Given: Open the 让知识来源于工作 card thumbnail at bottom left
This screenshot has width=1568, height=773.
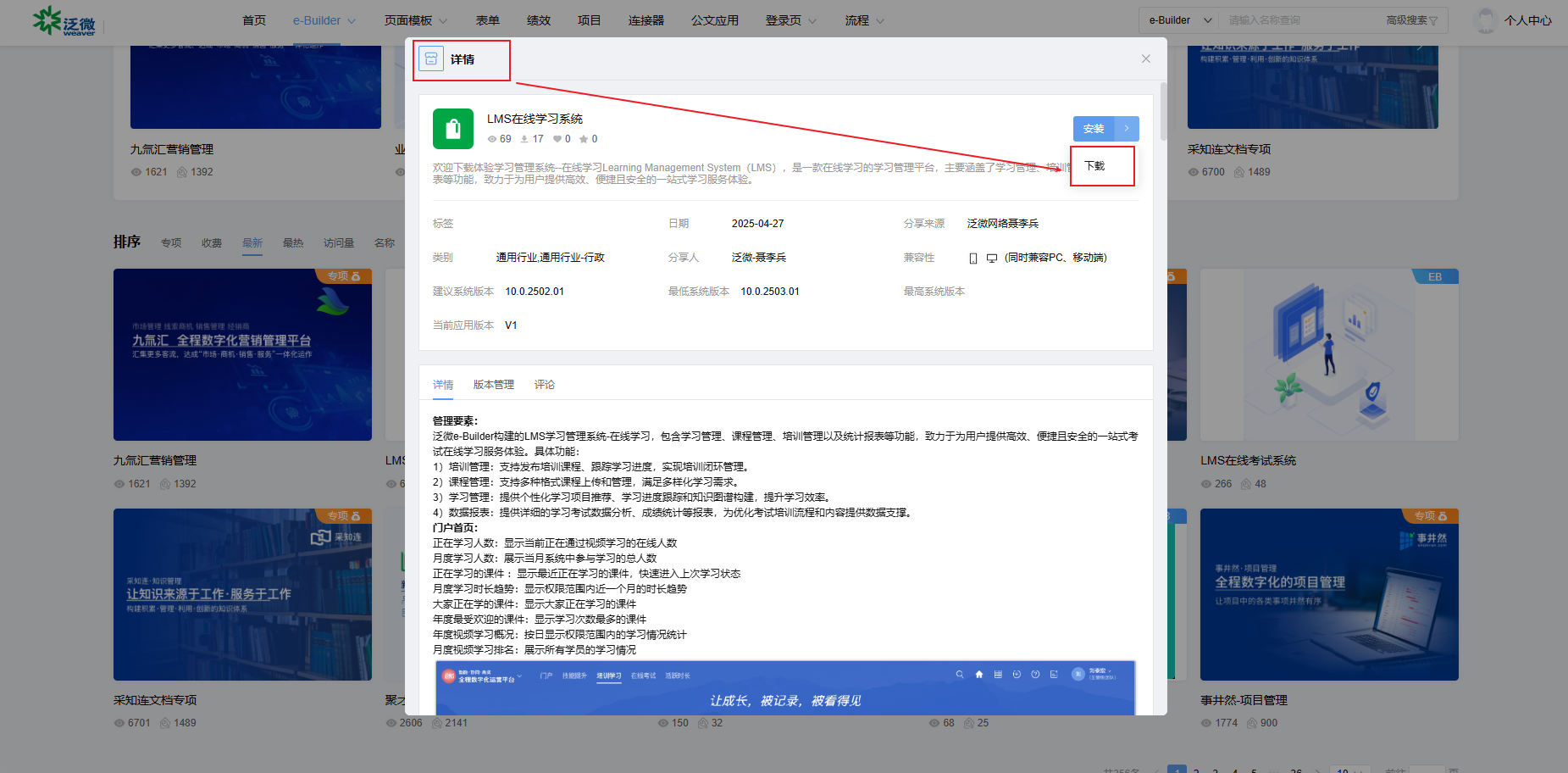Looking at the screenshot, I should coord(242,594).
